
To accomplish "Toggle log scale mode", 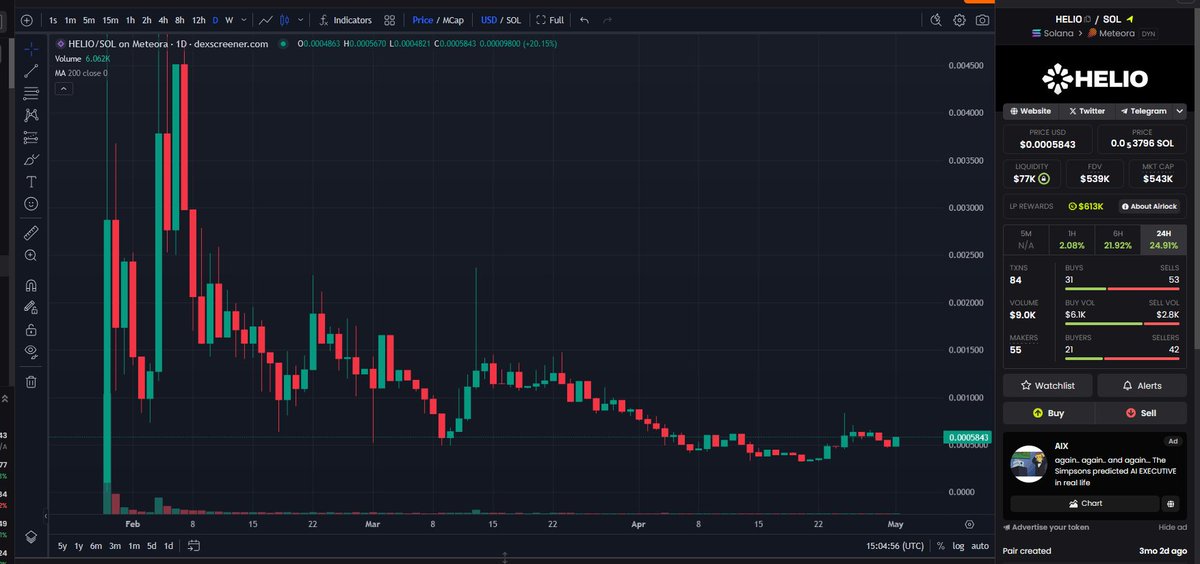I will (958, 546).
